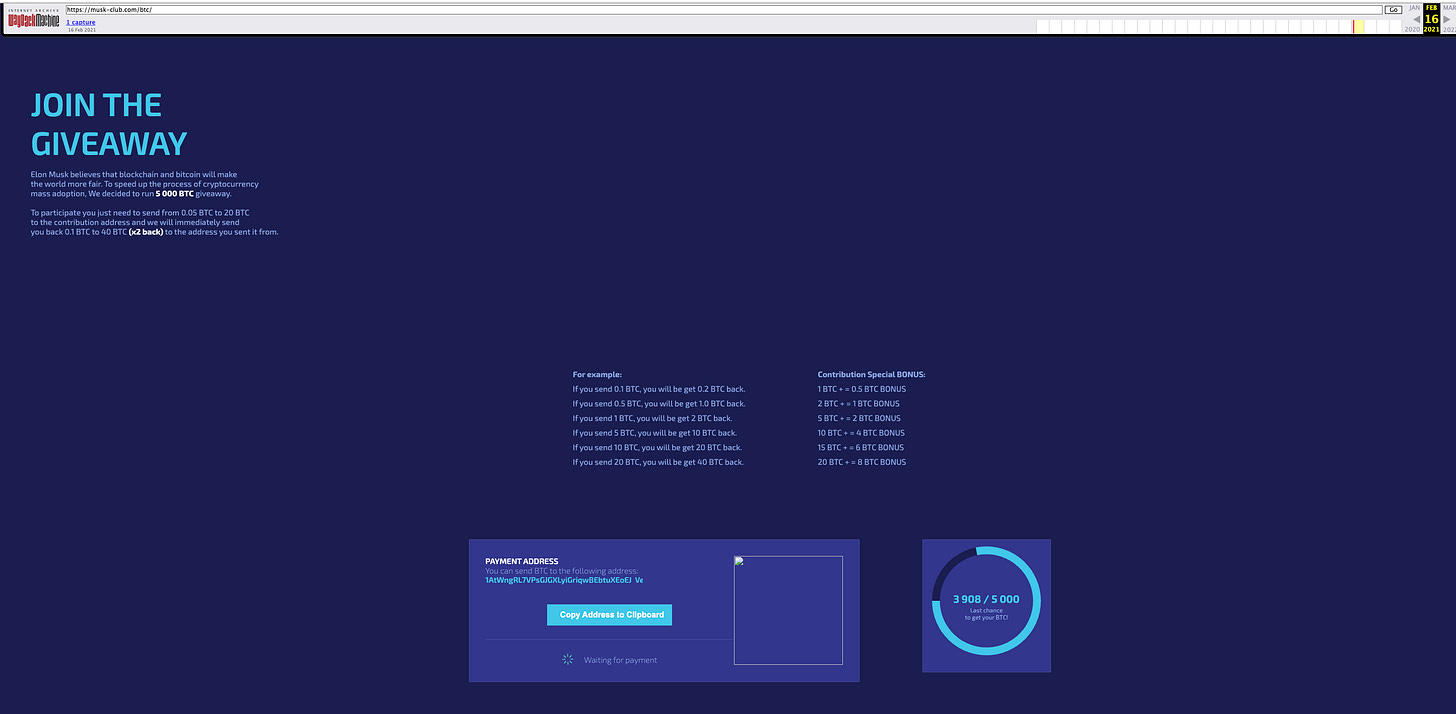Click the '16 Feb 2021' capture date text
Screen dimensions: 1456x714
pos(82,30)
